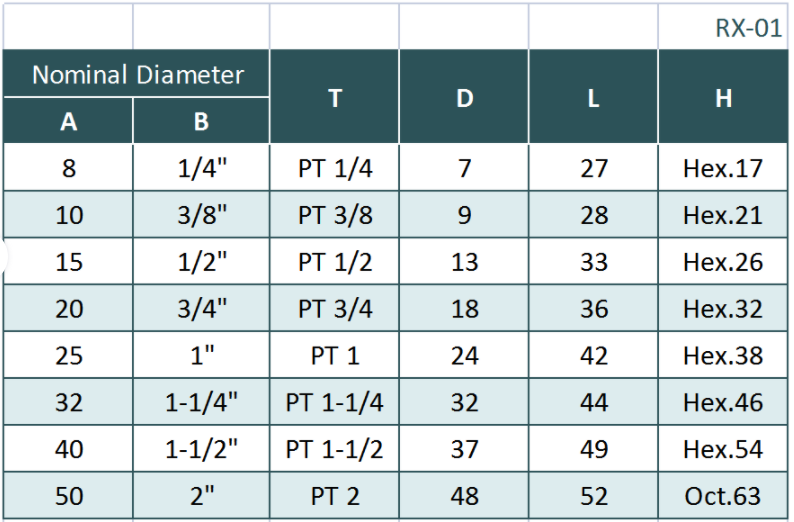Click the 3/8" cell in column B
794x522 pixels.
point(201,215)
